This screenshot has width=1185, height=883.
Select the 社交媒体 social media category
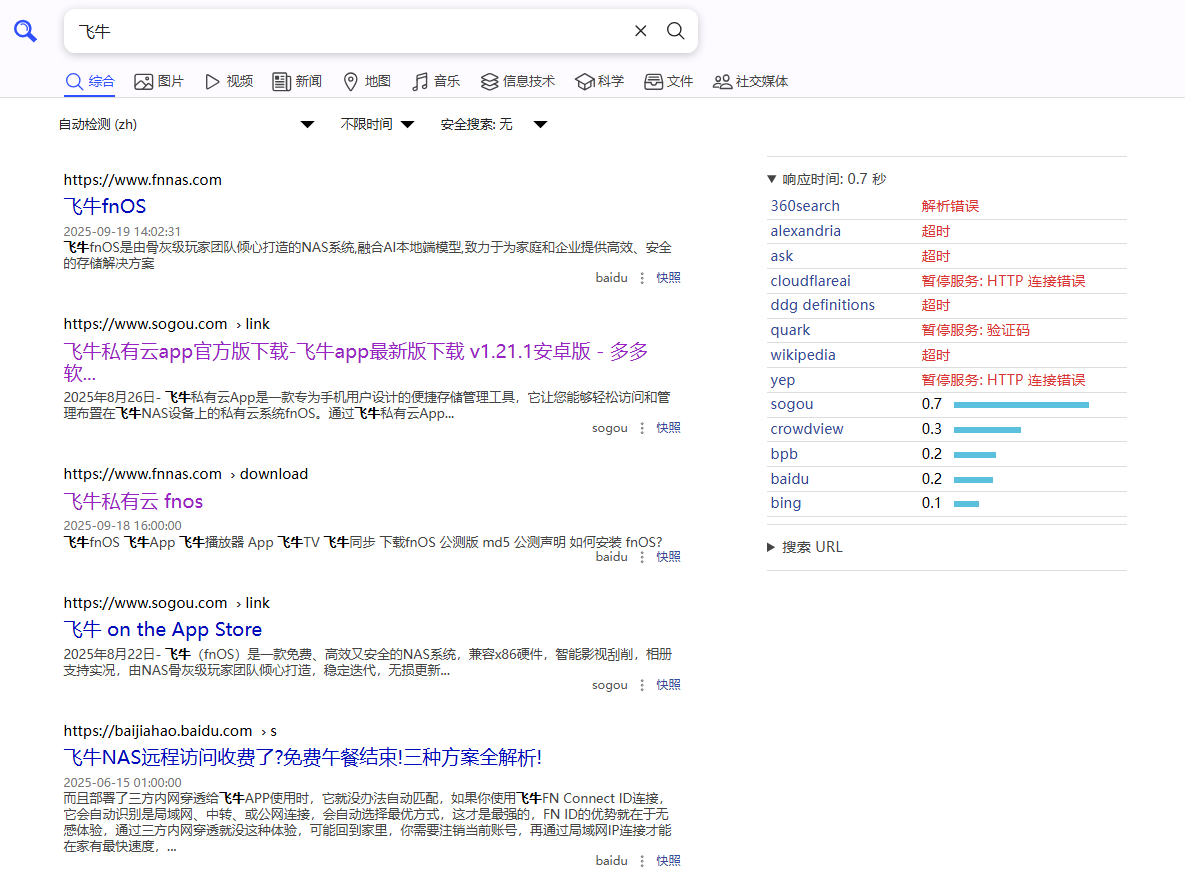pos(750,81)
